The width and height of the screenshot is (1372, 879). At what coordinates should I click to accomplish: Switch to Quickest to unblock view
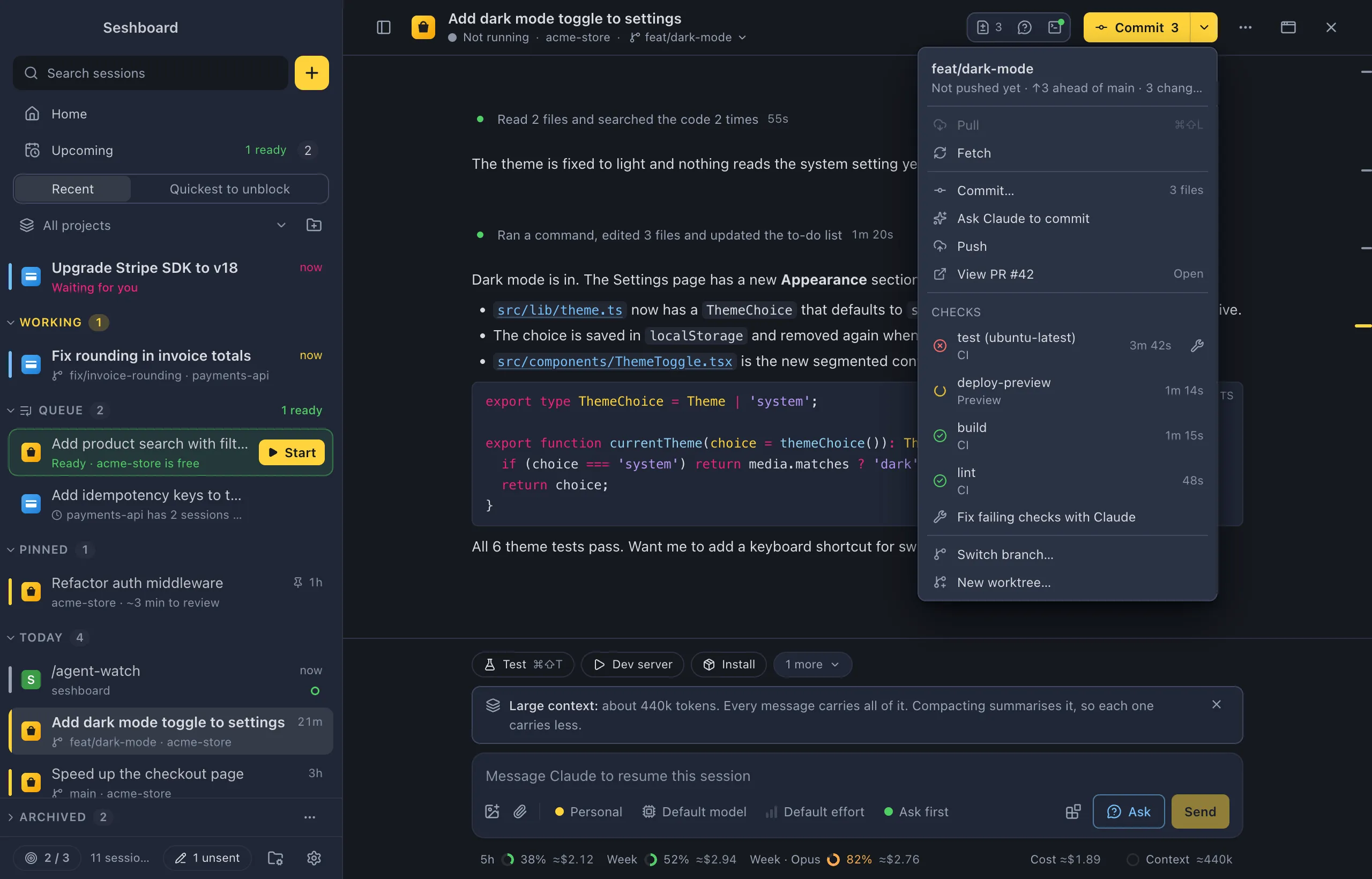tap(229, 189)
